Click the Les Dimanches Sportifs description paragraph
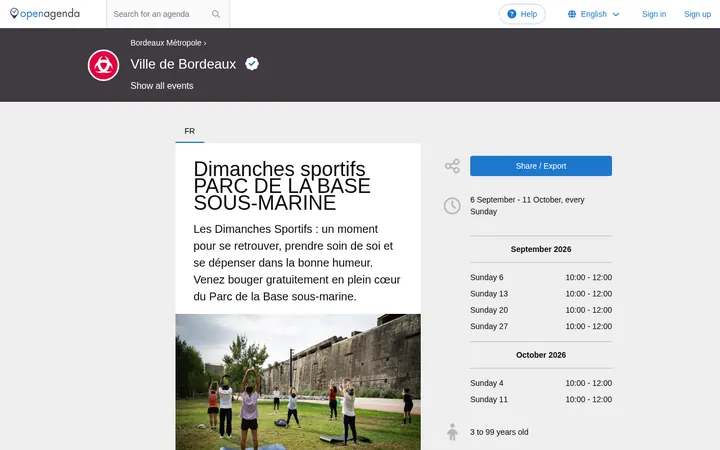 coord(297,263)
